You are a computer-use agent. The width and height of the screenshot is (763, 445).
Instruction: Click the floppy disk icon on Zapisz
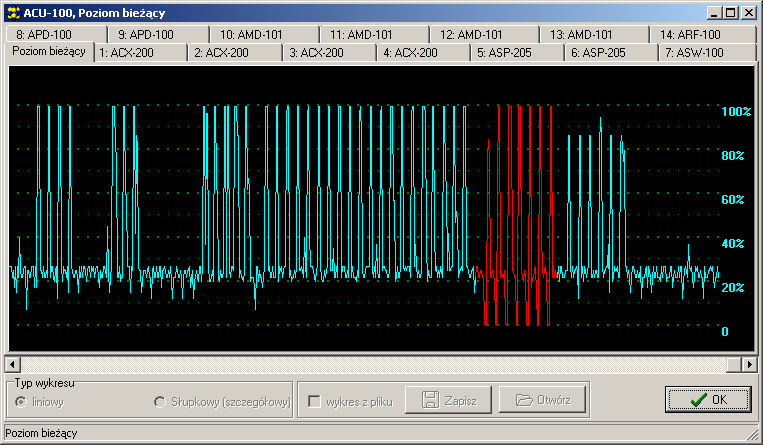pos(430,400)
